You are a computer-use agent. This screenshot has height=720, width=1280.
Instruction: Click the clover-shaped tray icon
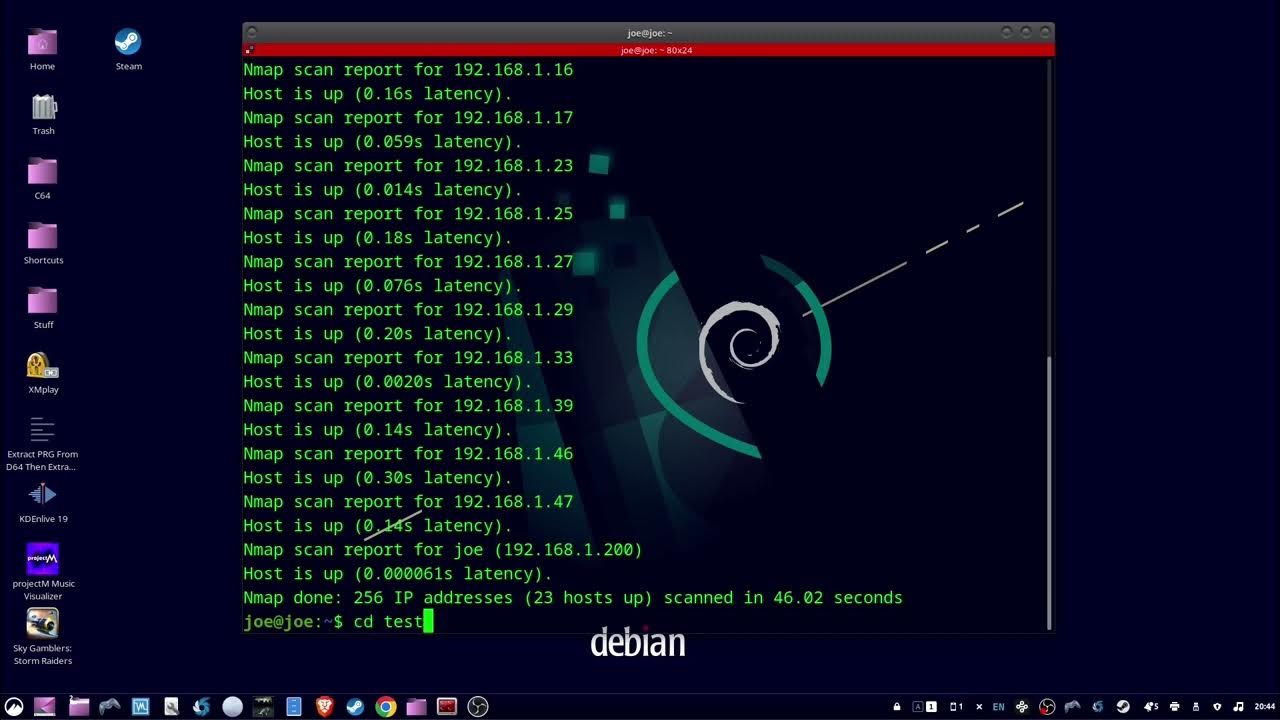[x=1022, y=706]
